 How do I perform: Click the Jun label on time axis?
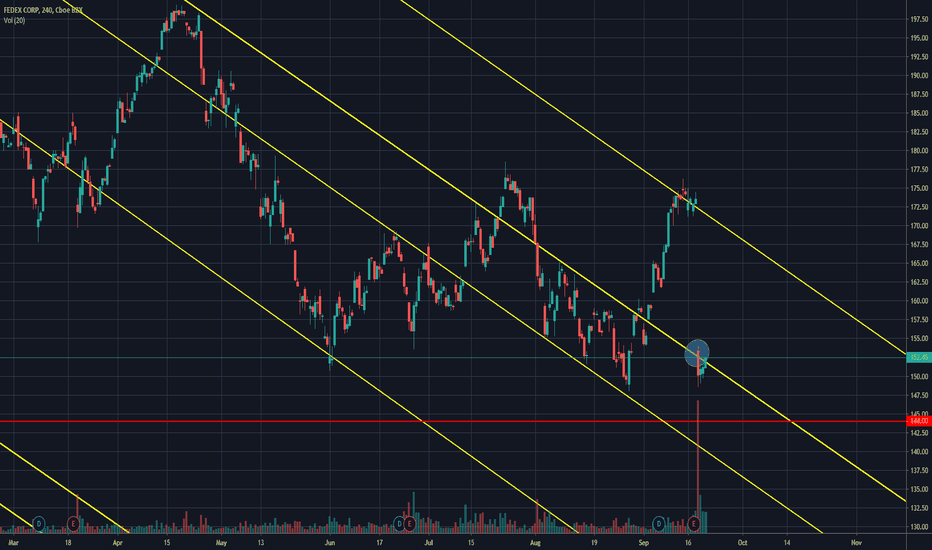tap(330, 543)
